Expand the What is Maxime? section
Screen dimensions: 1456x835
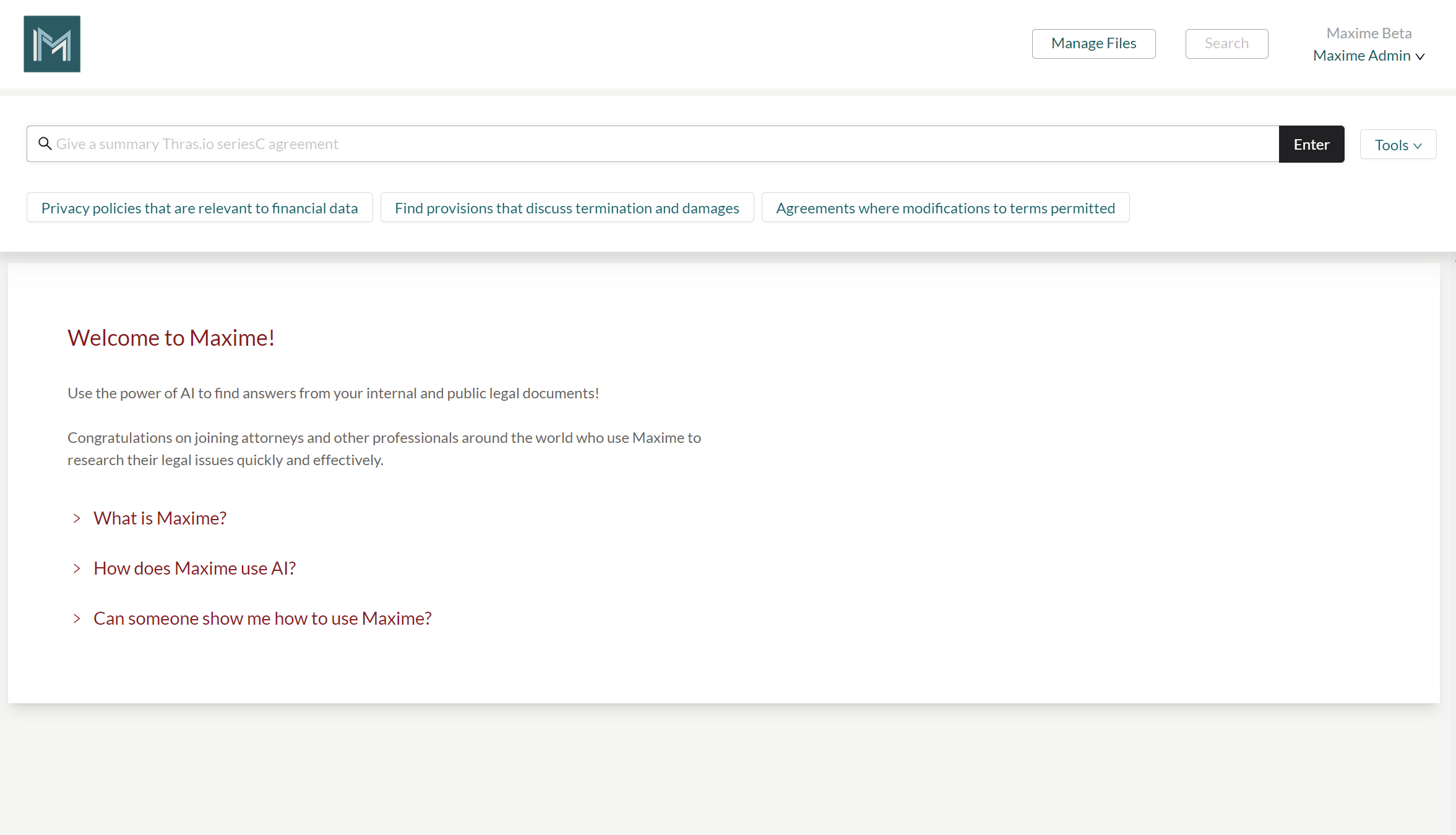tap(160, 518)
